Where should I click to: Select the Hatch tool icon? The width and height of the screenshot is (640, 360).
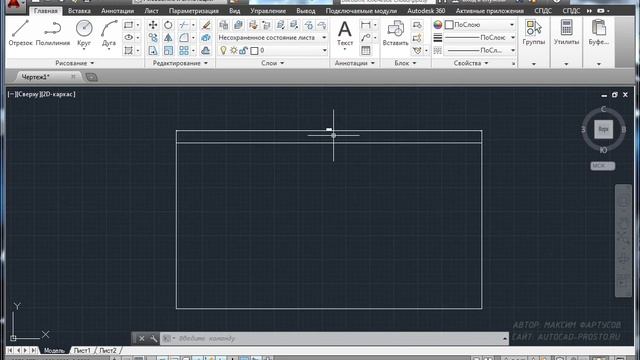[x=129, y=50]
